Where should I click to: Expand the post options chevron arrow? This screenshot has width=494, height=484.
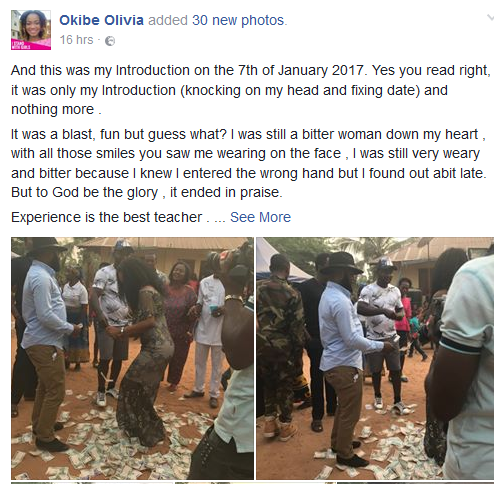pos(490,17)
